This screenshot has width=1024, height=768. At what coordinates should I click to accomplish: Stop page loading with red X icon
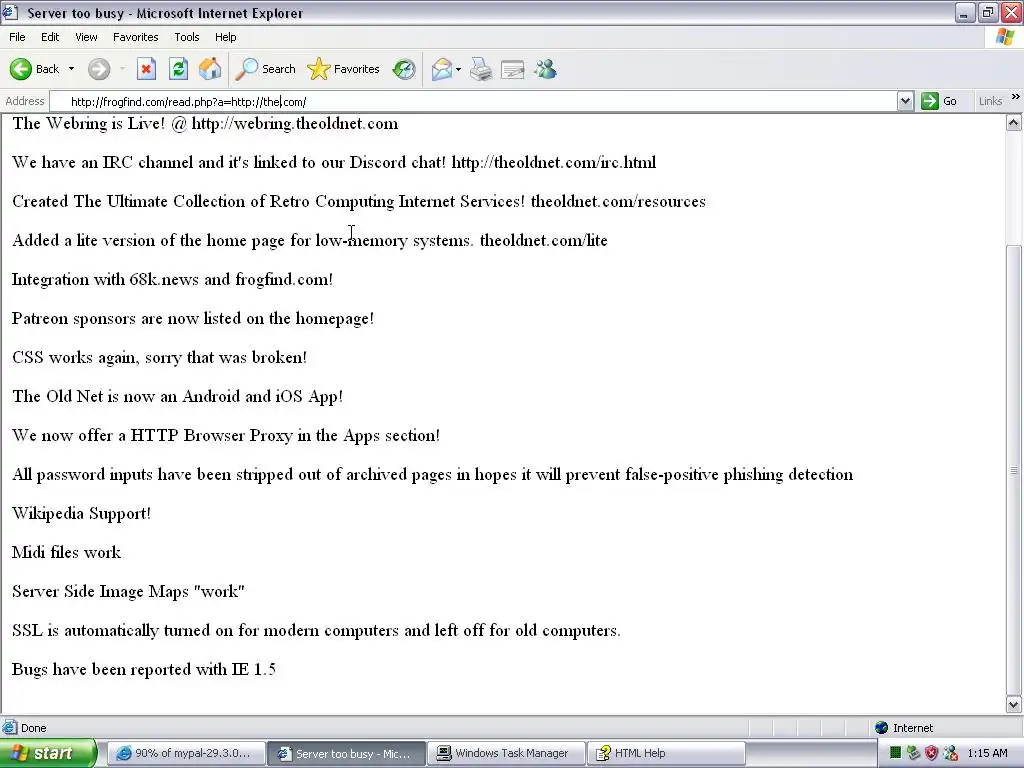pyautogui.click(x=146, y=69)
